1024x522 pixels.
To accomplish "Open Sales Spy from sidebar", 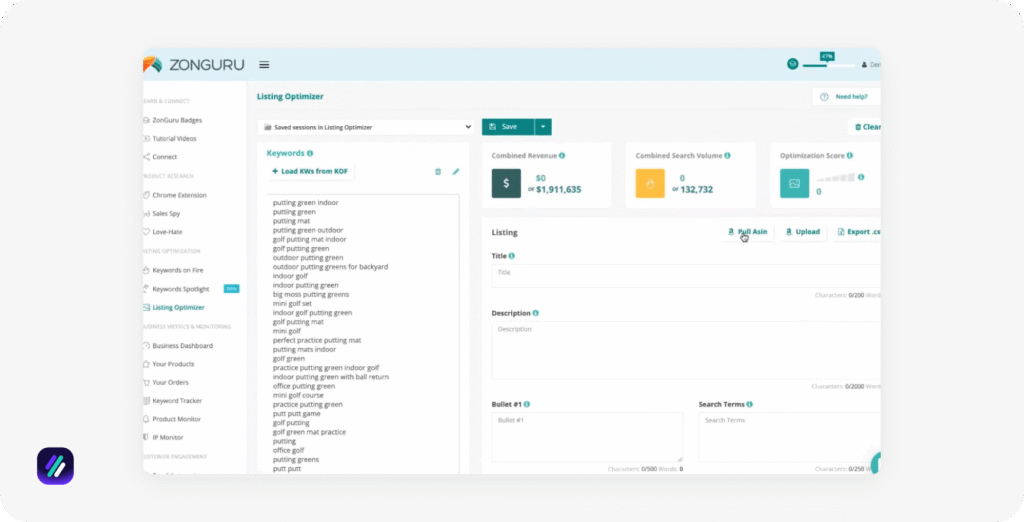I will (167, 214).
